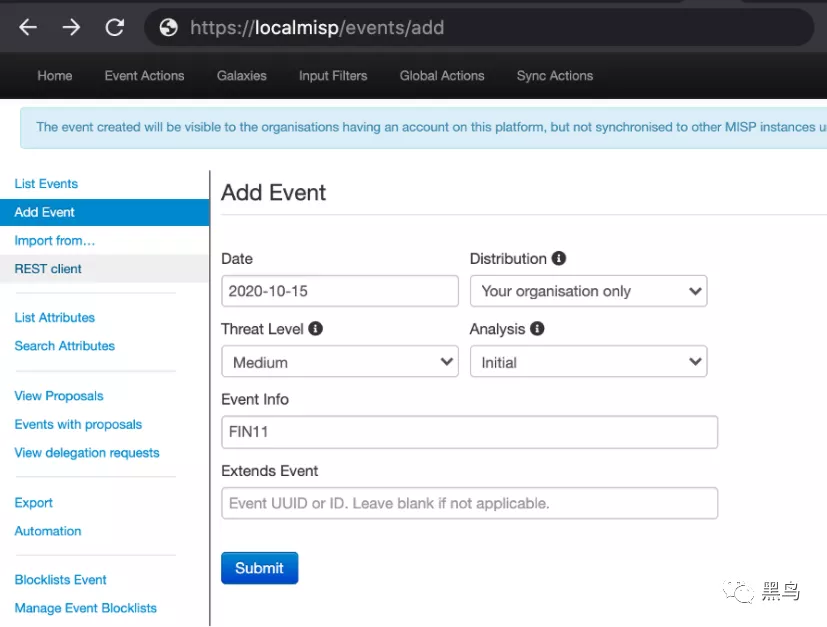This screenshot has height=627, width=827.
Task: Click the globe site info icon
Action: click(x=168, y=28)
